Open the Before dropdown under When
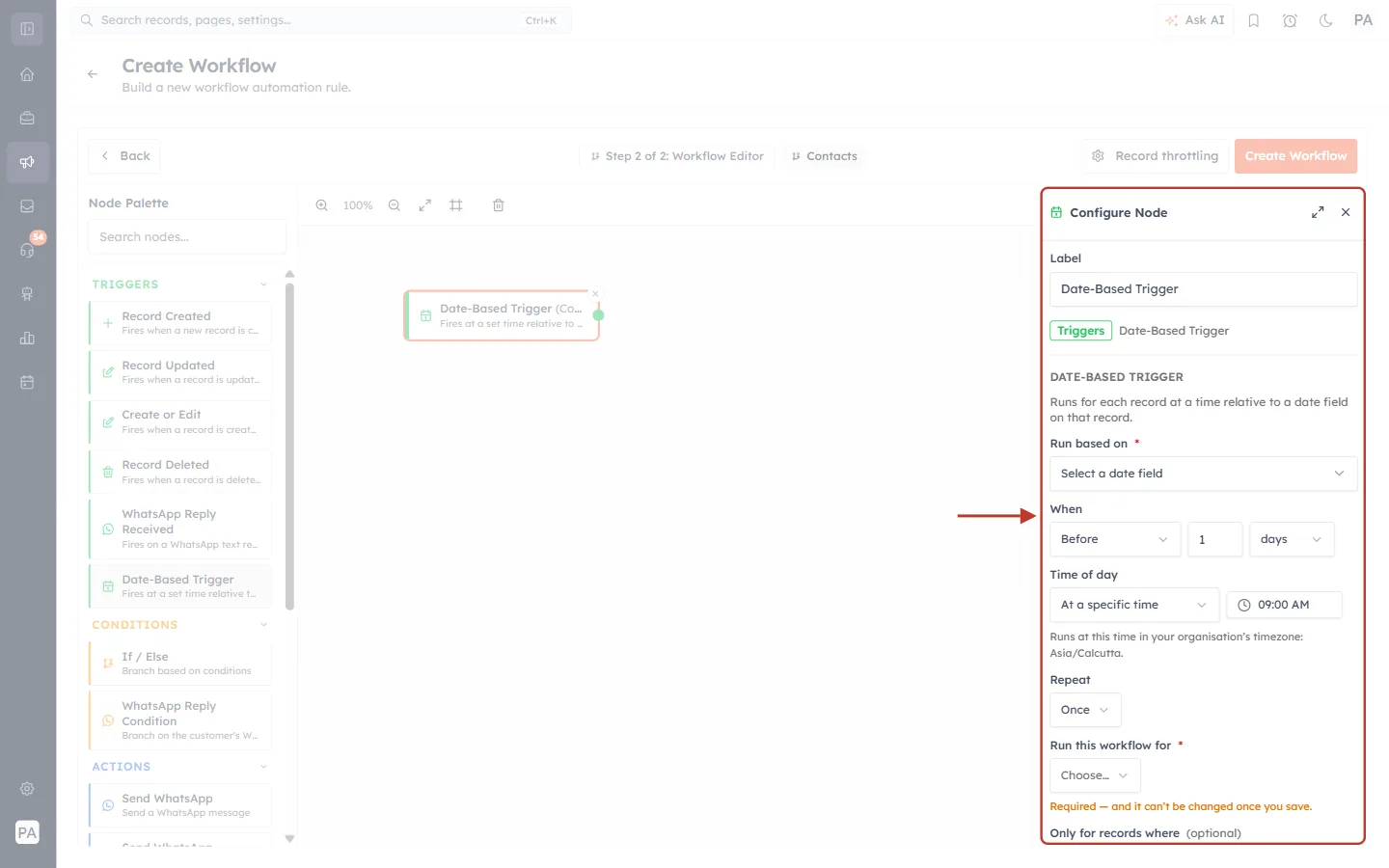This screenshot has width=1389, height=868. pos(1115,539)
